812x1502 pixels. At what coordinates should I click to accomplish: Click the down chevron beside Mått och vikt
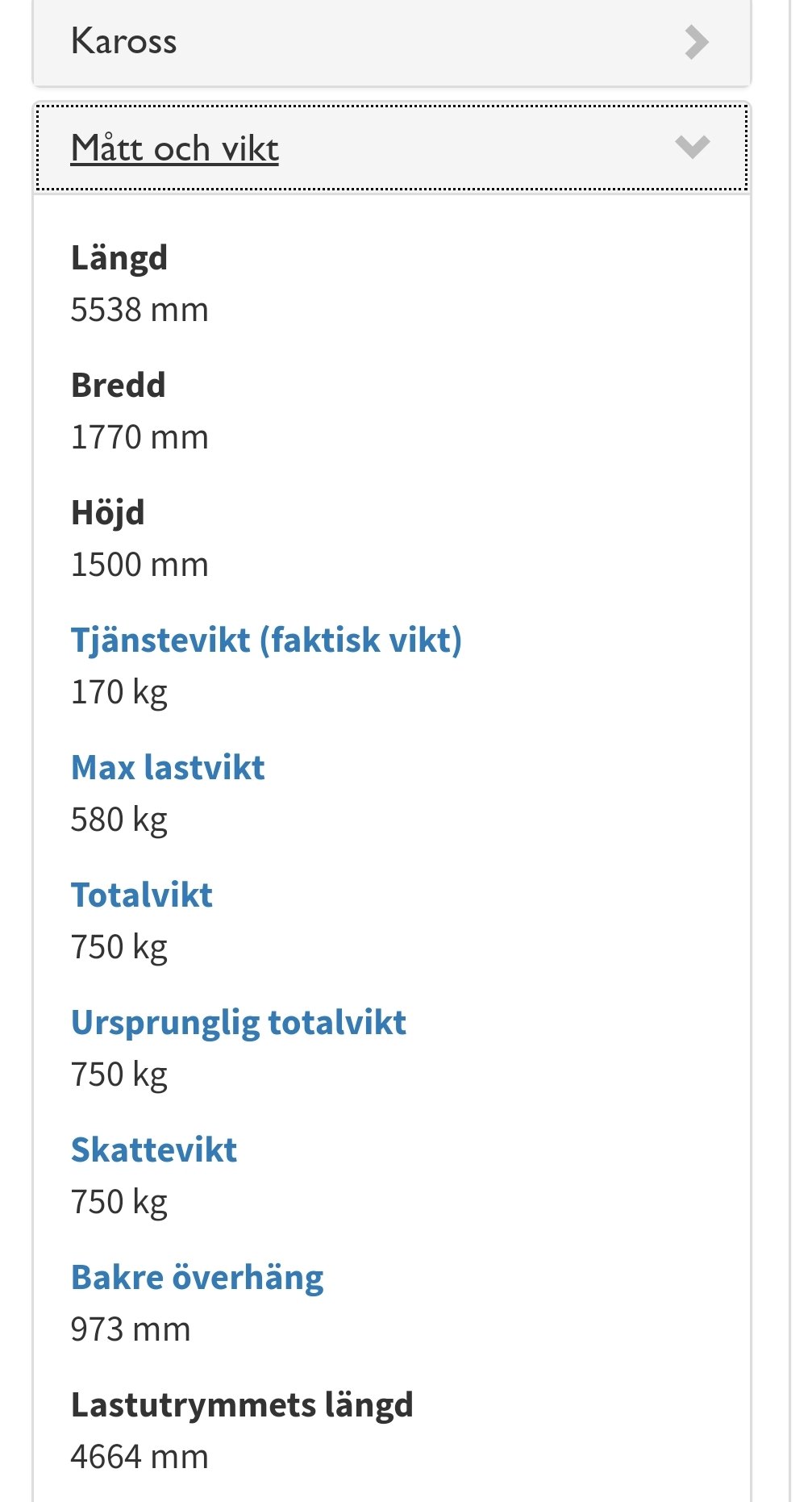pos(692,147)
